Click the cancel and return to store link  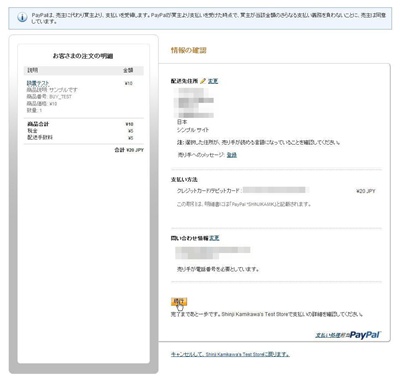(x=230, y=354)
